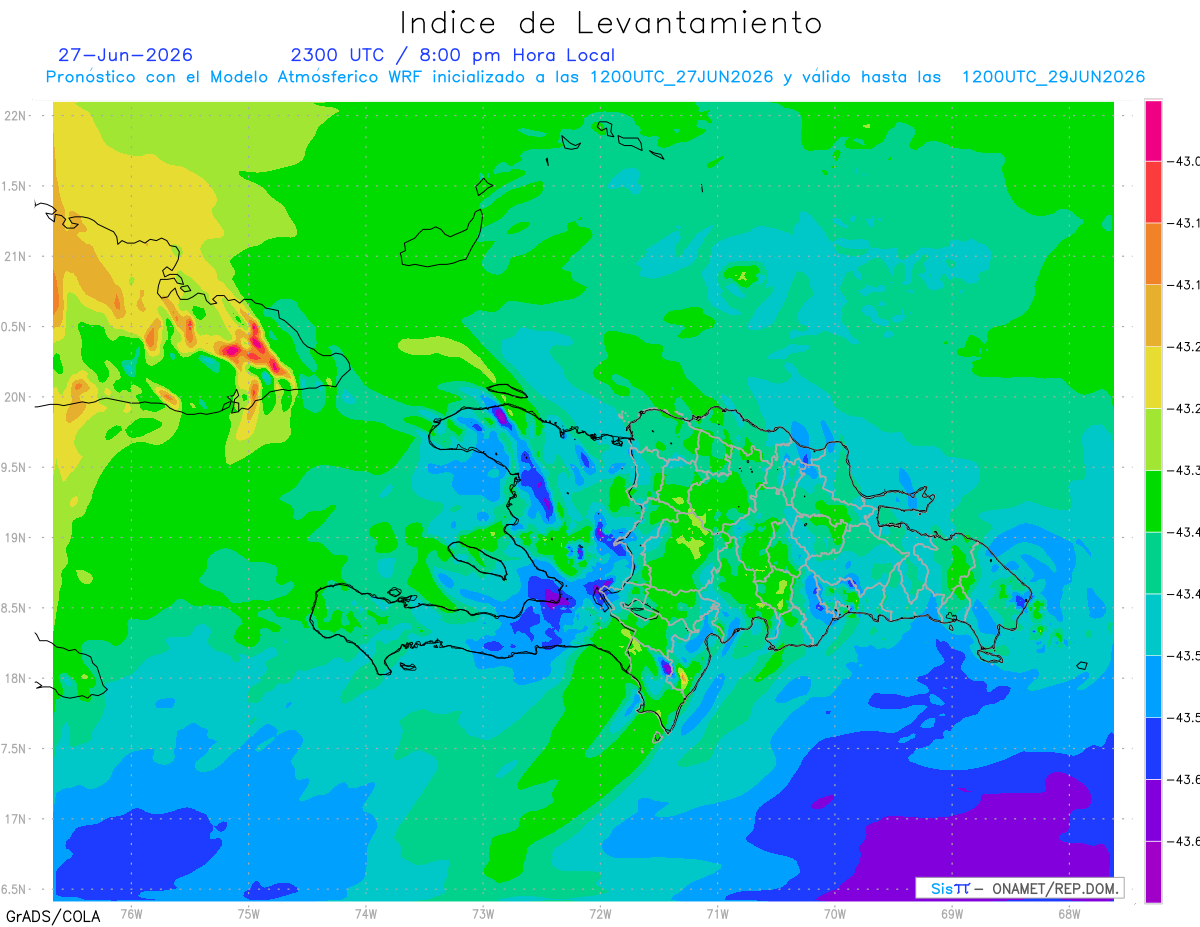Click the 'SisTT – ONAMET/REP.DOM.' credit box

pos(1021,888)
